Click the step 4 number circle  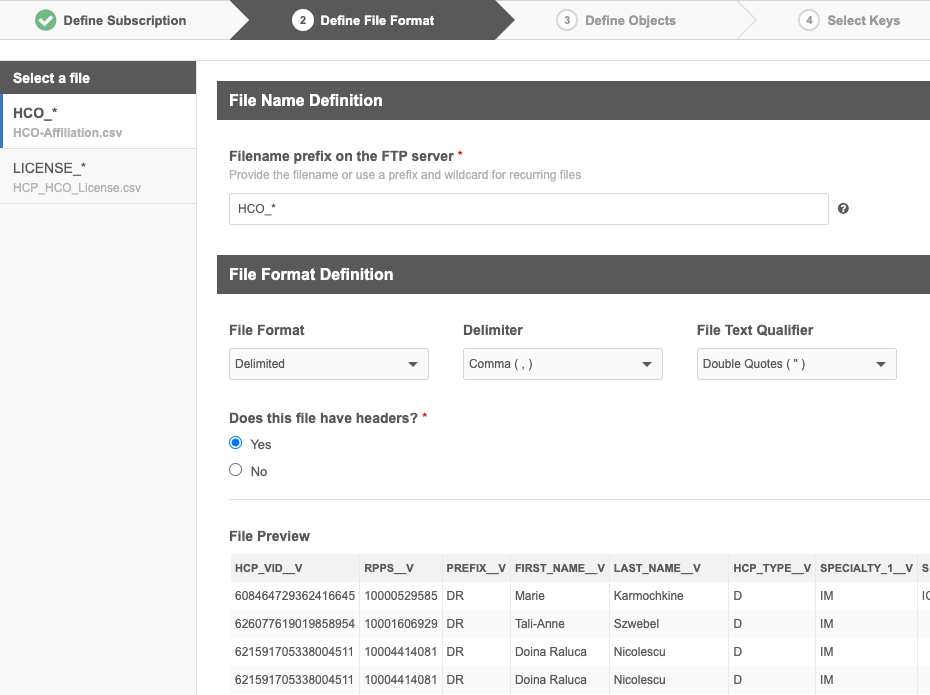coord(809,20)
